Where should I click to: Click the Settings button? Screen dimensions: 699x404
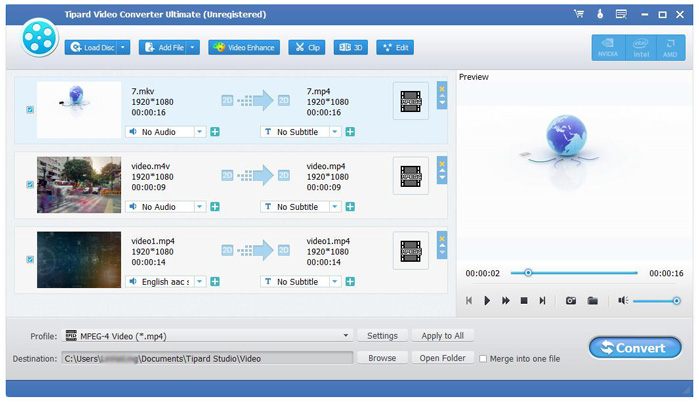tap(382, 336)
